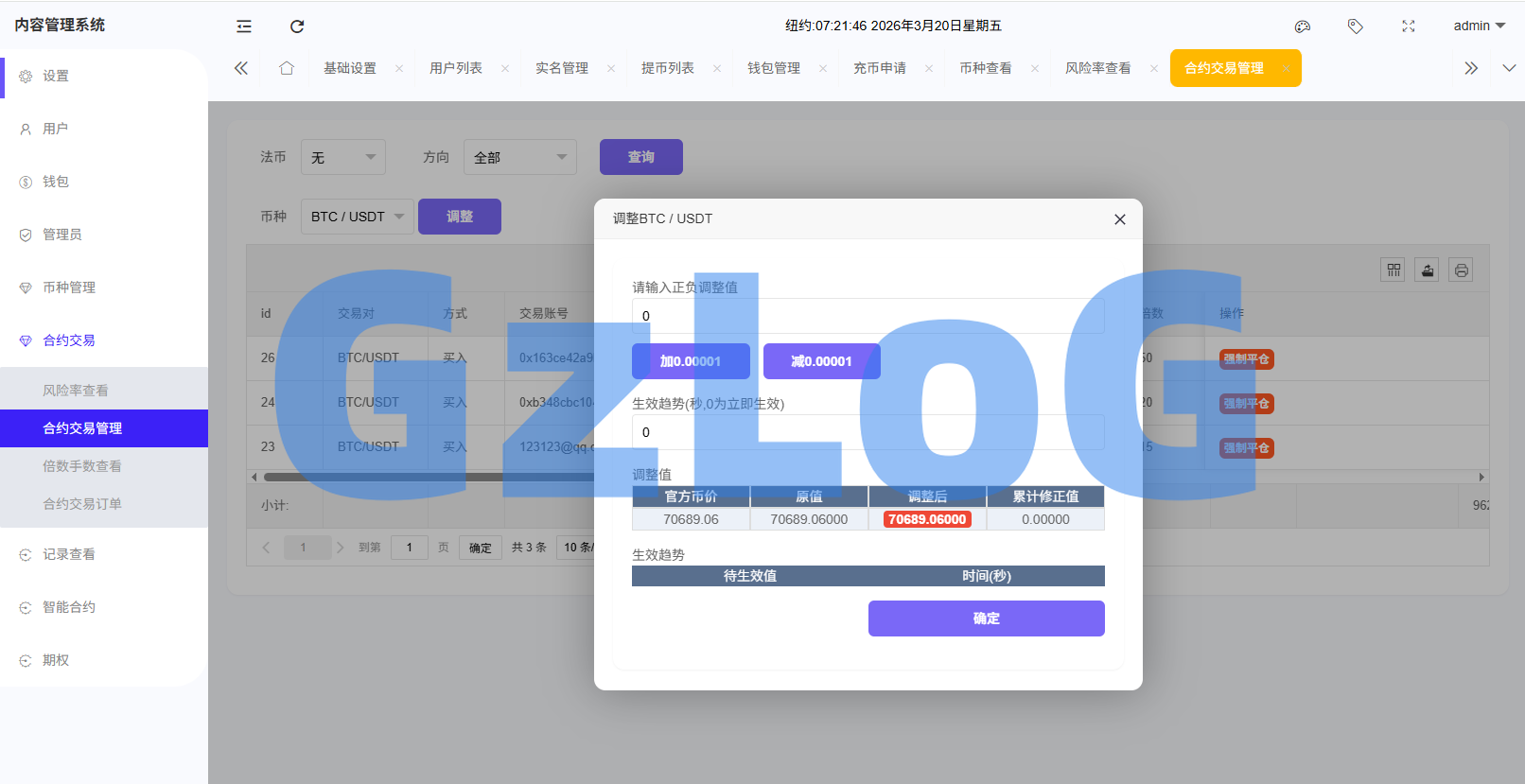This screenshot has height=784, width=1525.
Task: Switch to the 钱包管理 tab
Action: pos(774,68)
